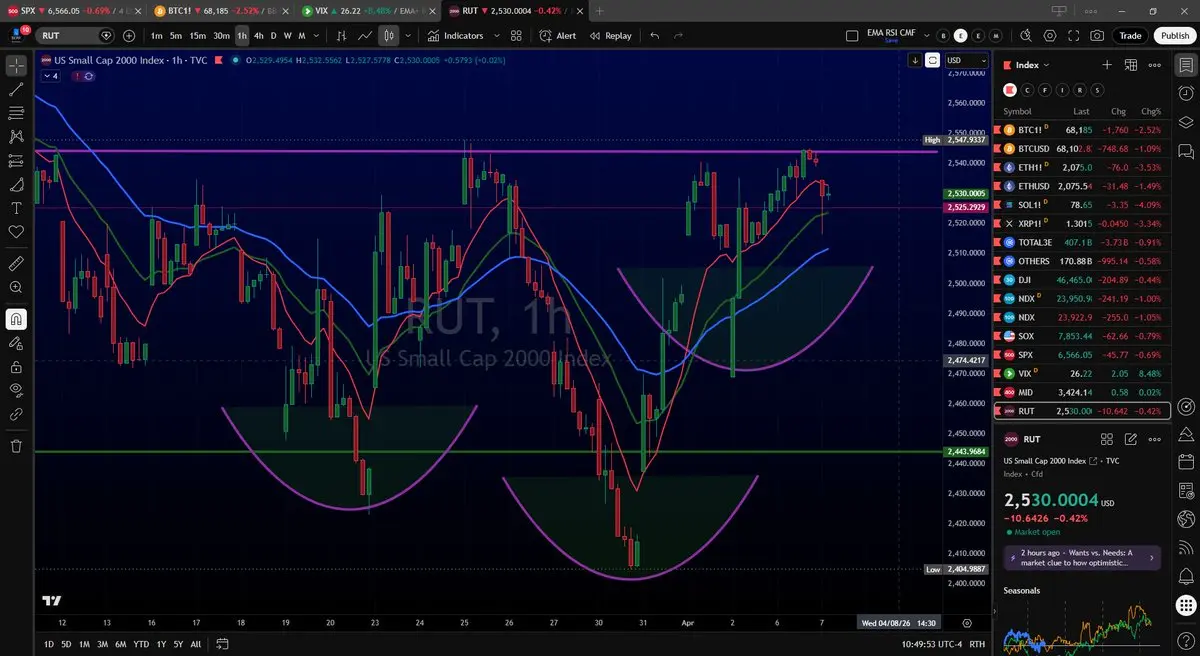The height and width of the screenshot is (656, 1200).
Task: Switch to the 4h timeframe
Action: tap(259, 36)
